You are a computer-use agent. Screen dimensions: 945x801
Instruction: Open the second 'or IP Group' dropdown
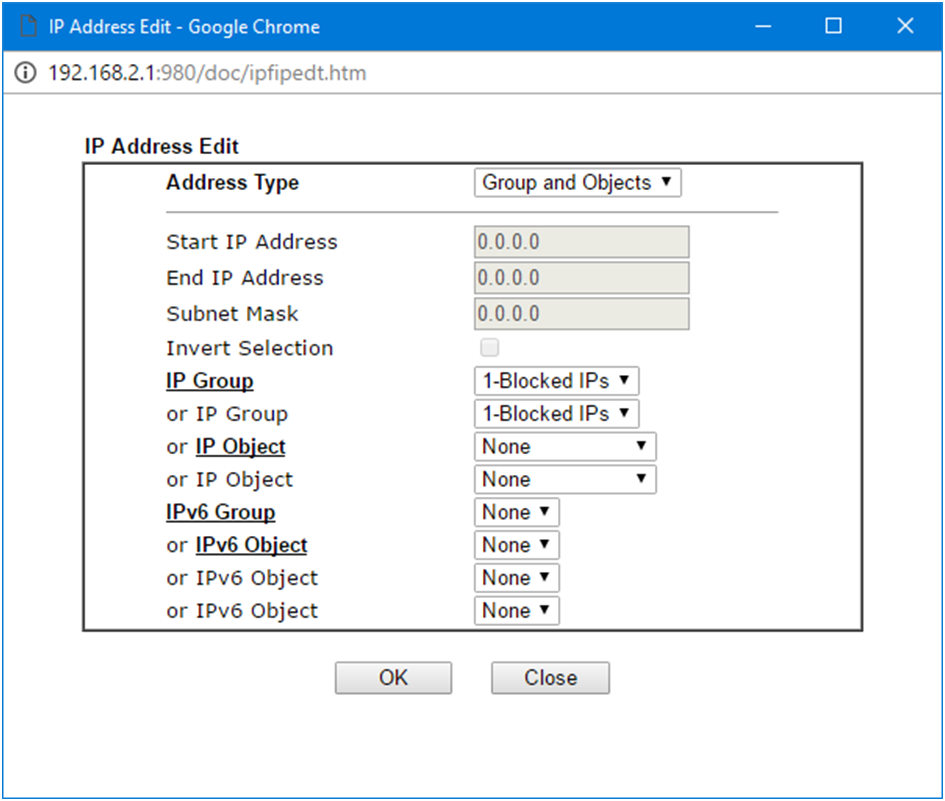pyautogui.click(x=556, y=414)
